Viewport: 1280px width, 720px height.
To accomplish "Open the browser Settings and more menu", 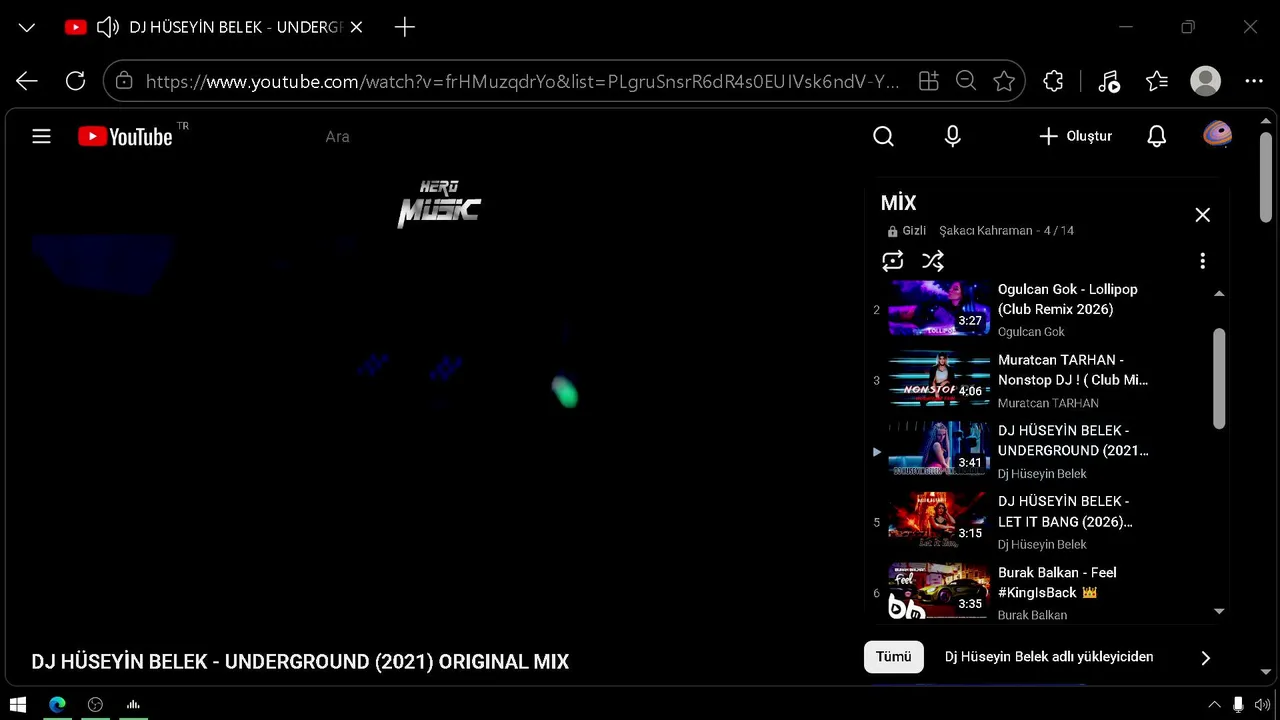I will point(1254,82).
